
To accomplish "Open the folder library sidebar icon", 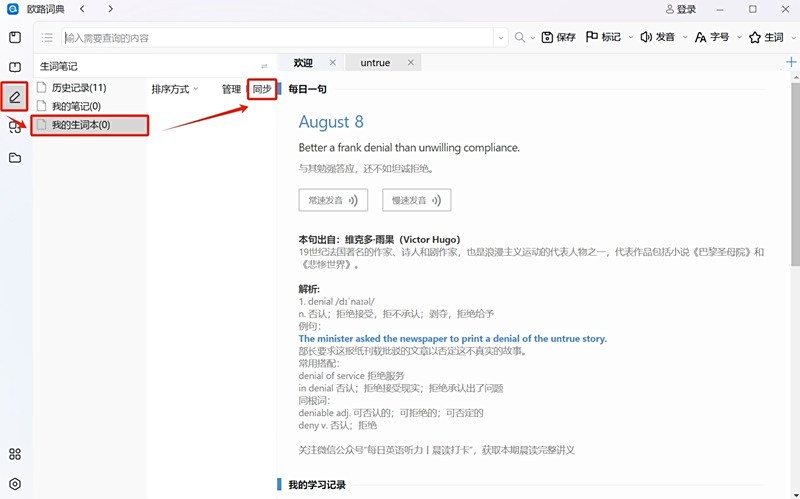I will click(15, 158).
